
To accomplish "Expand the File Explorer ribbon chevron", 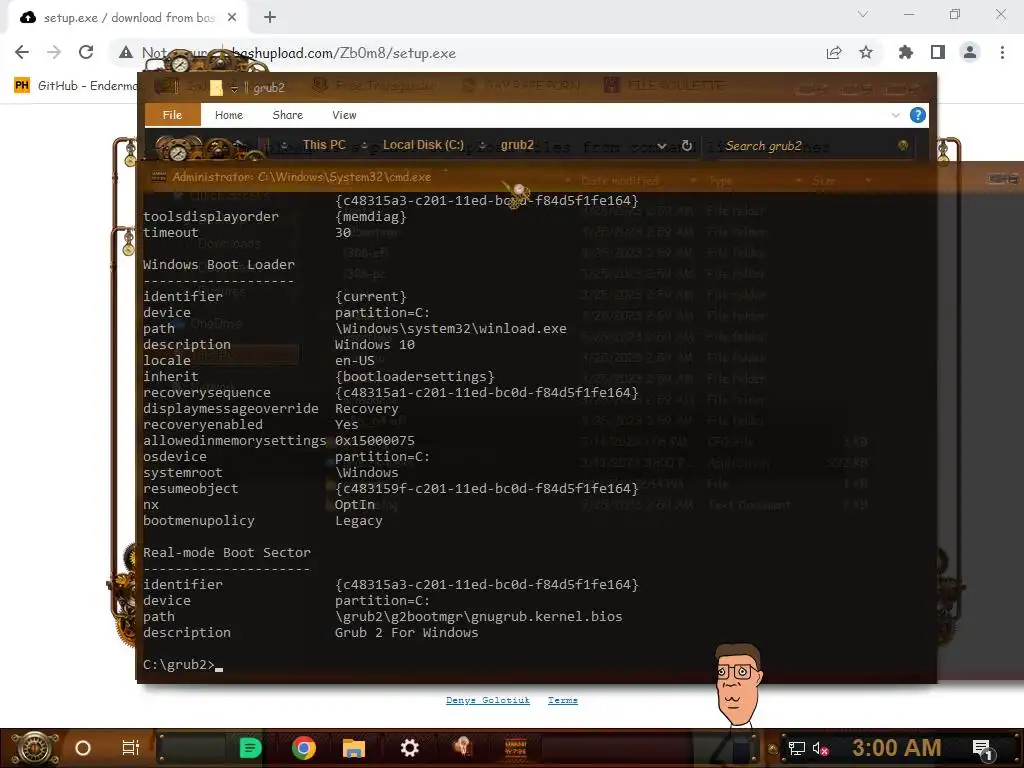I will point(895,115).
